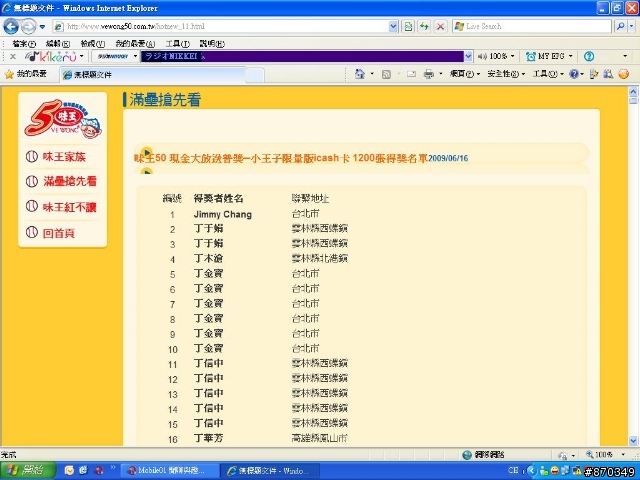Expand the ラジオNIKKEI channel dropdown
This screenshot has width=640, height=480.
(468, 56)
